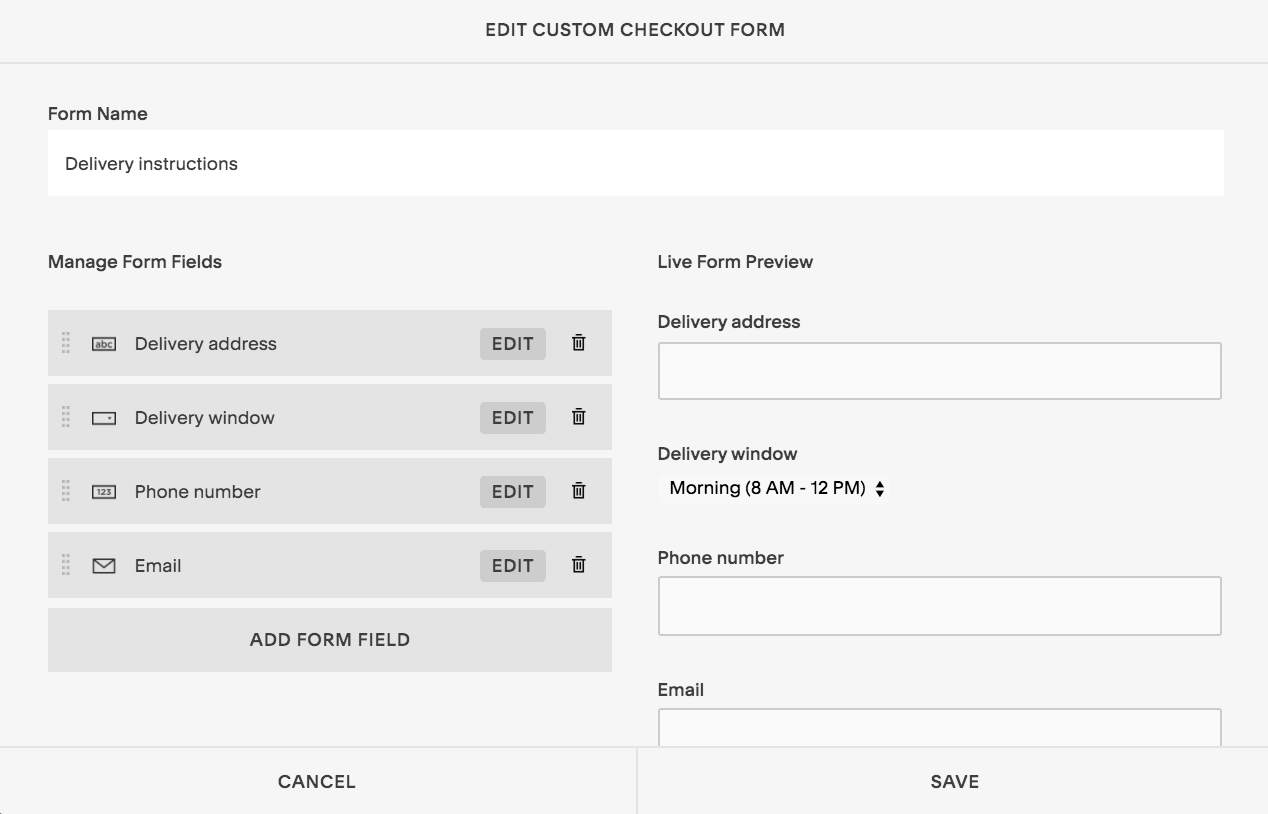Edit the Delivery address field
This screenshot has width=1268, height=814.
pyautogui.click(x=512, y=344)
